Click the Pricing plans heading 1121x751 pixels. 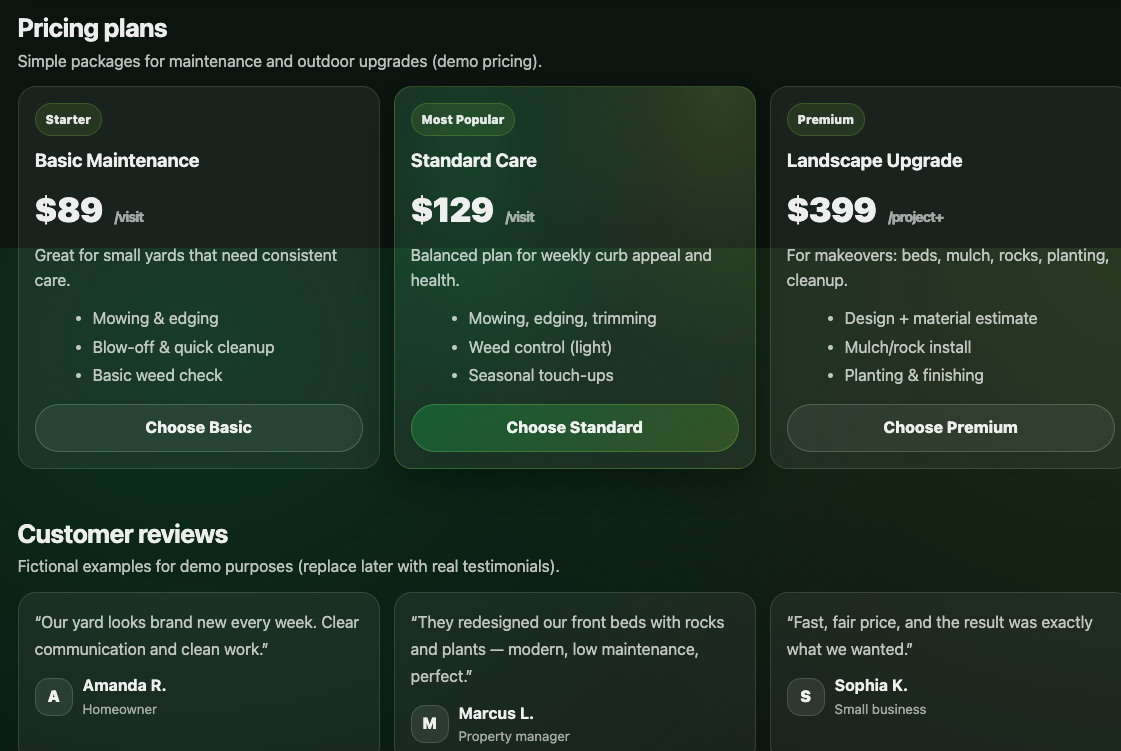(x=92, y=28)
